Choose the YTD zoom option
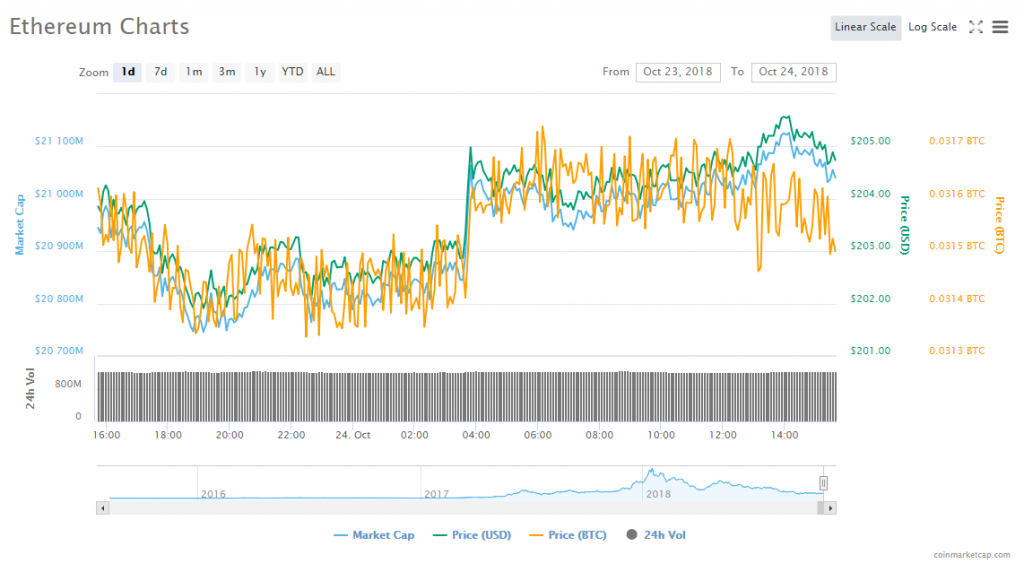 pyautogui.click(x=292, y=72)
